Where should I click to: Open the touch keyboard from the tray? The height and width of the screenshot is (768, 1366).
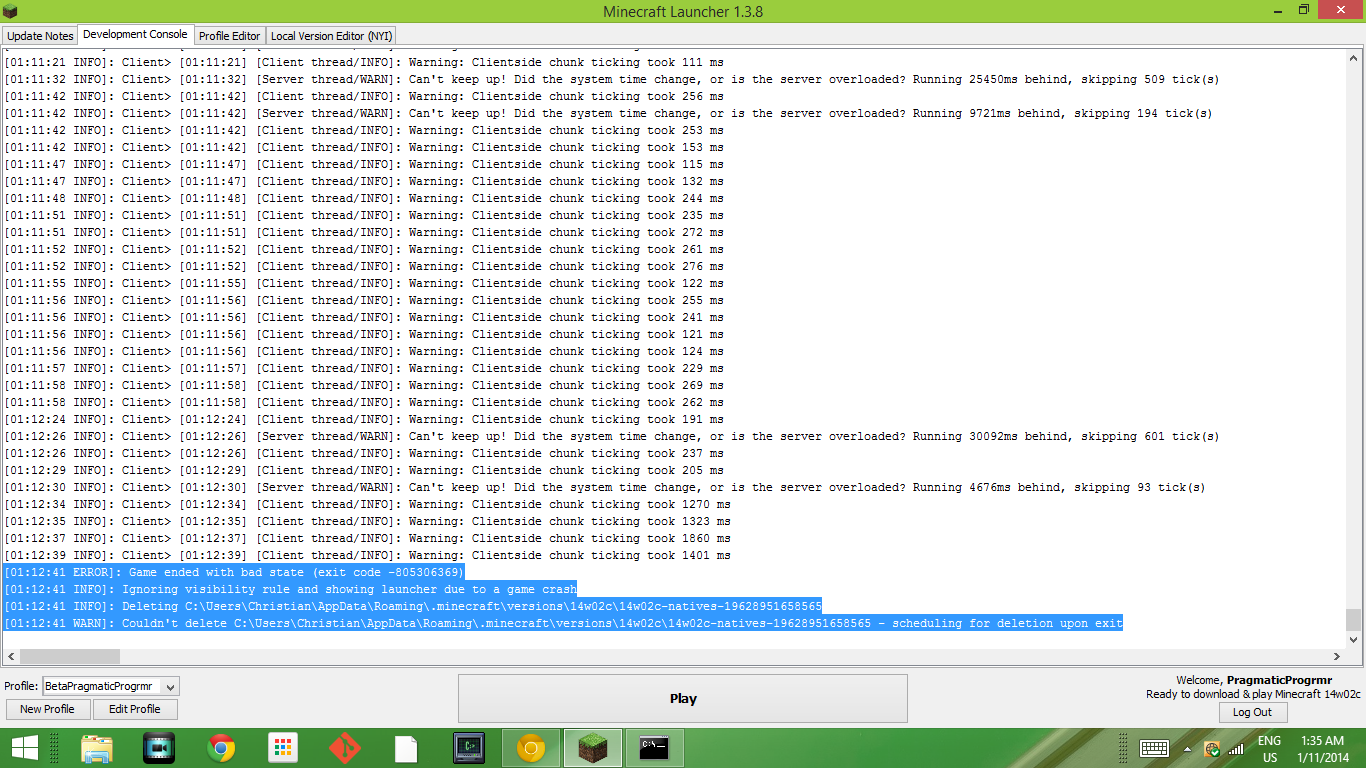(x=1155, y=748)
